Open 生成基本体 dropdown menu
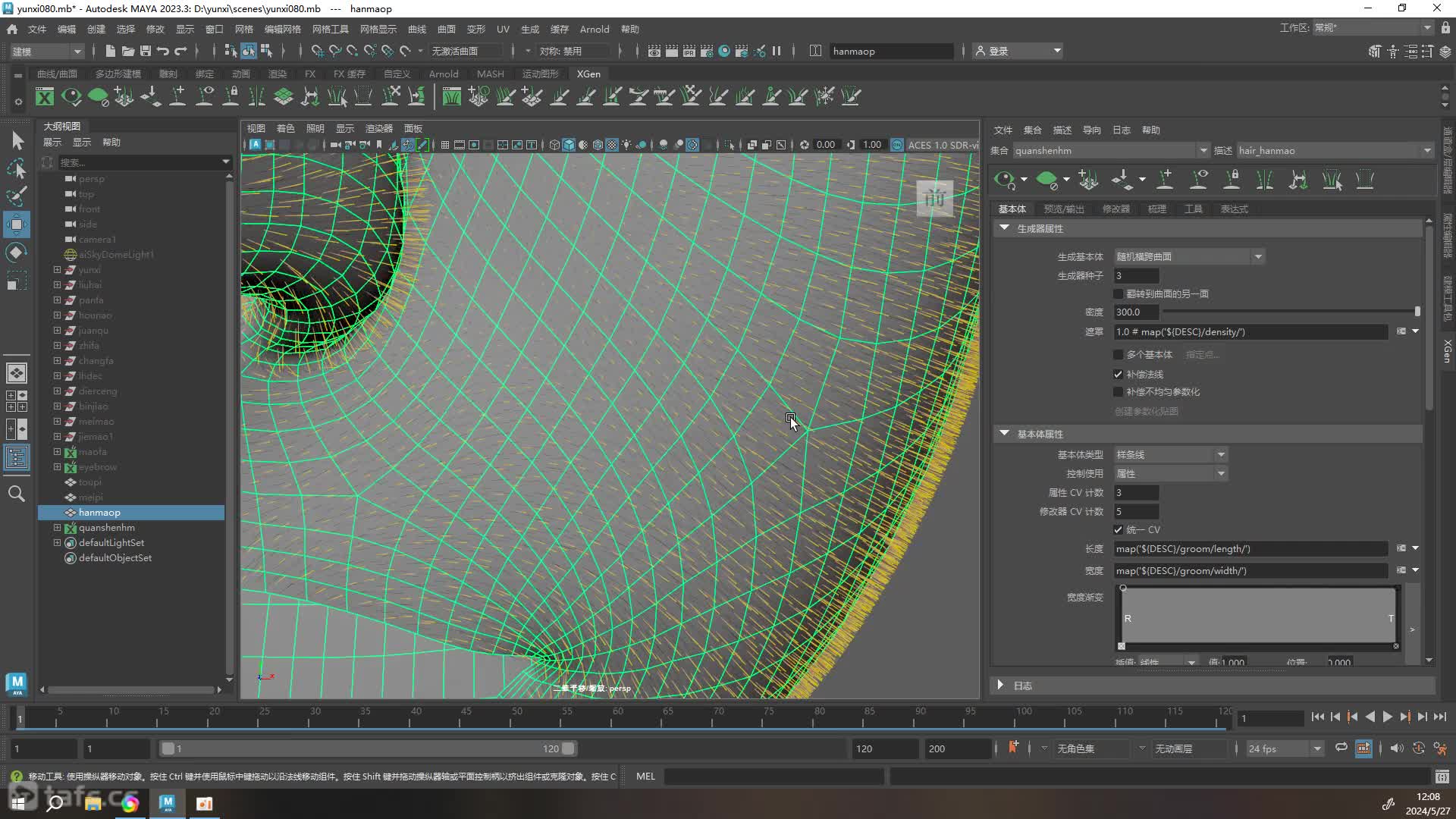The image size is (1456, 819). point(1257,257)
